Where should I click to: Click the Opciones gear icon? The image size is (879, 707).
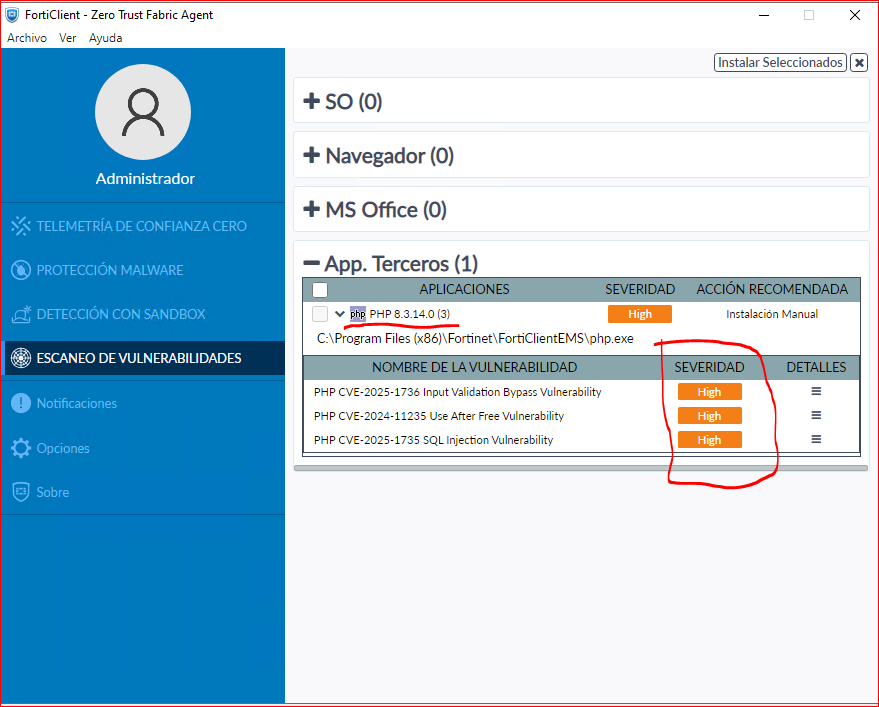(21, 448)
